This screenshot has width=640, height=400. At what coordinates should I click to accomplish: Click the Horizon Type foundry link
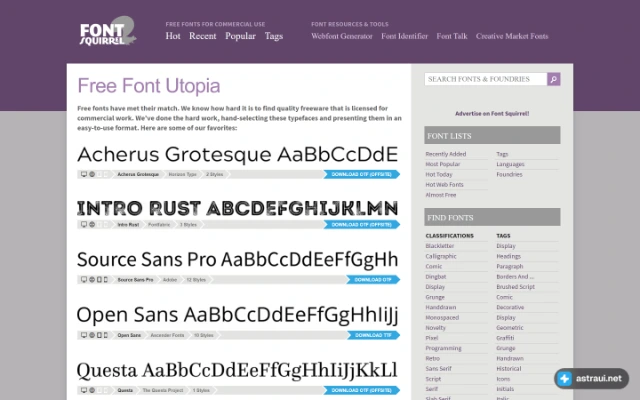pos(182,174)
